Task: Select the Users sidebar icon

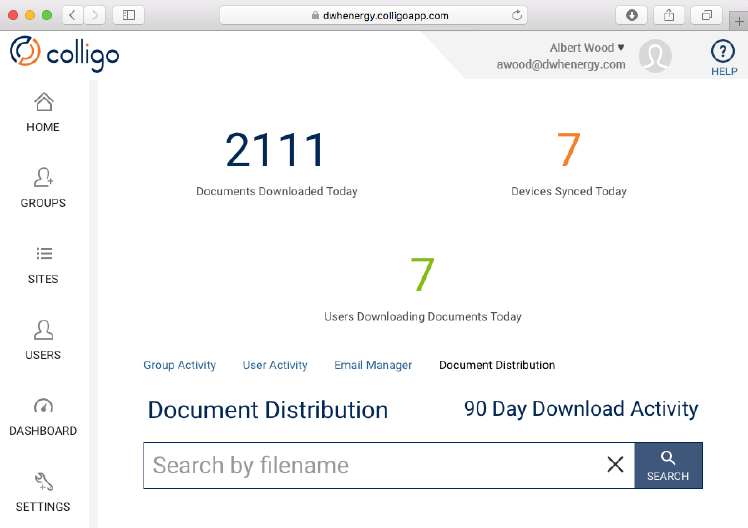Action: point(43,330)
